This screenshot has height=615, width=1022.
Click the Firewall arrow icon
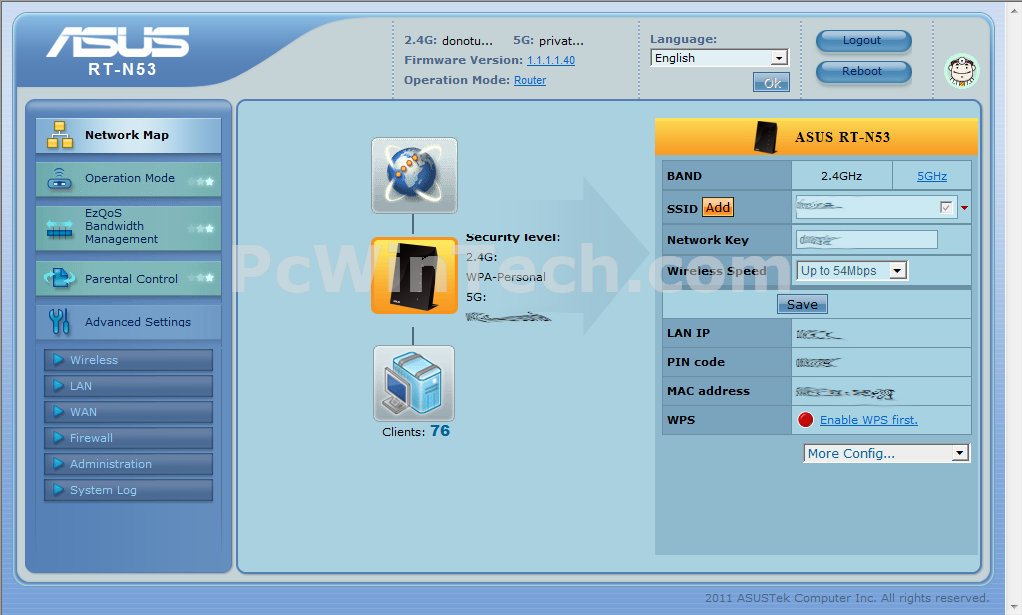point(59,438)
